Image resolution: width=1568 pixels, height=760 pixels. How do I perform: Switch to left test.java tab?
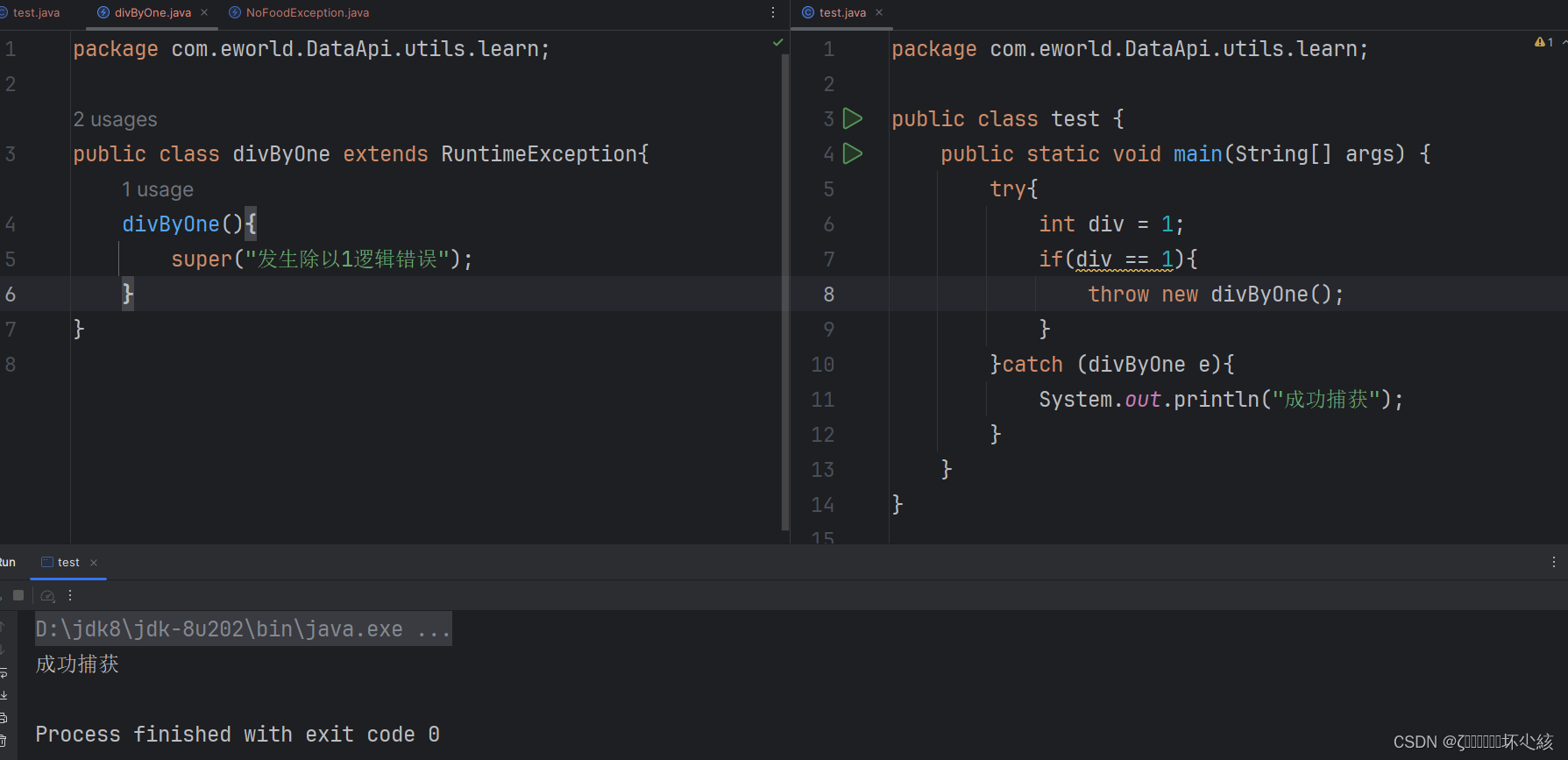tap(31, 12)
